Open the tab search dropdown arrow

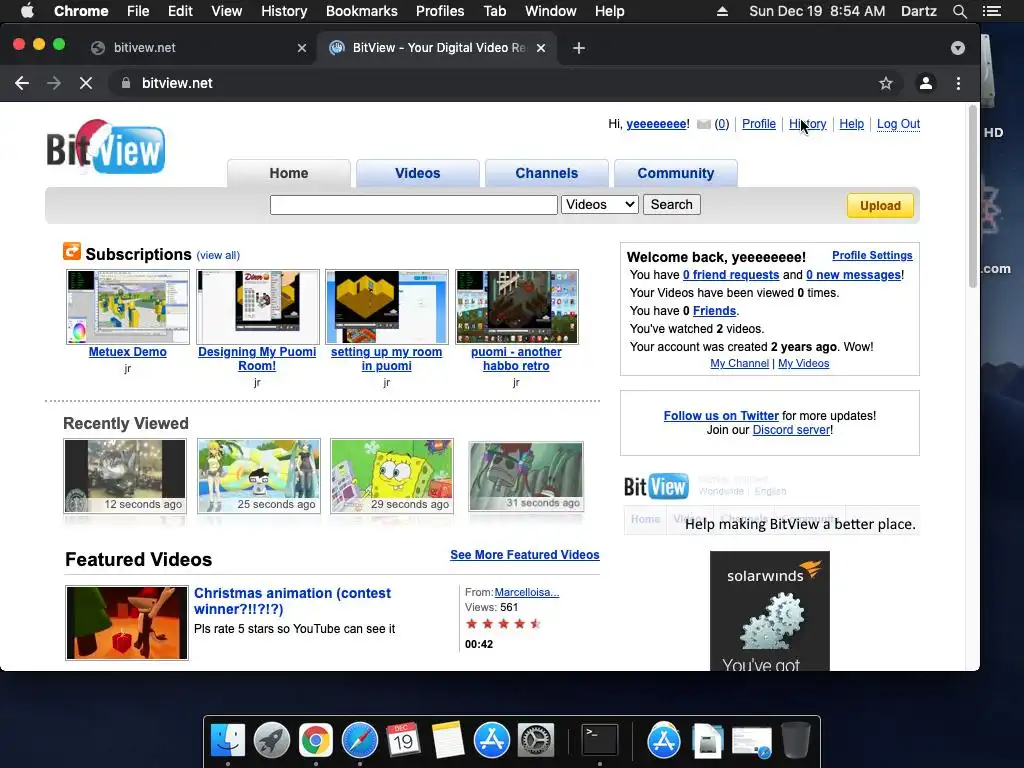point(958,48)
